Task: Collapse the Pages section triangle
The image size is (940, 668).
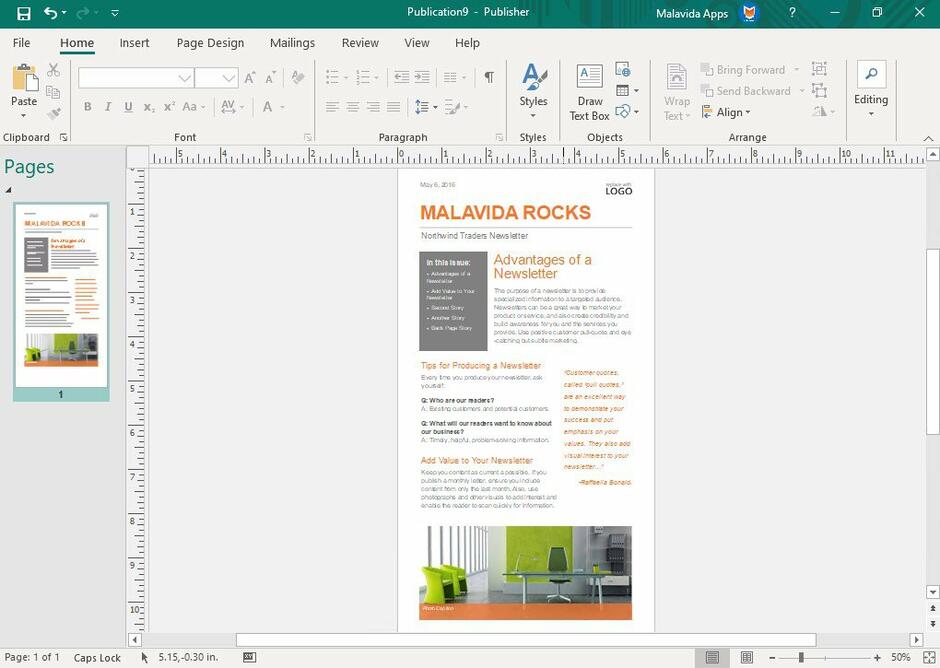Action: coord(8,190)
